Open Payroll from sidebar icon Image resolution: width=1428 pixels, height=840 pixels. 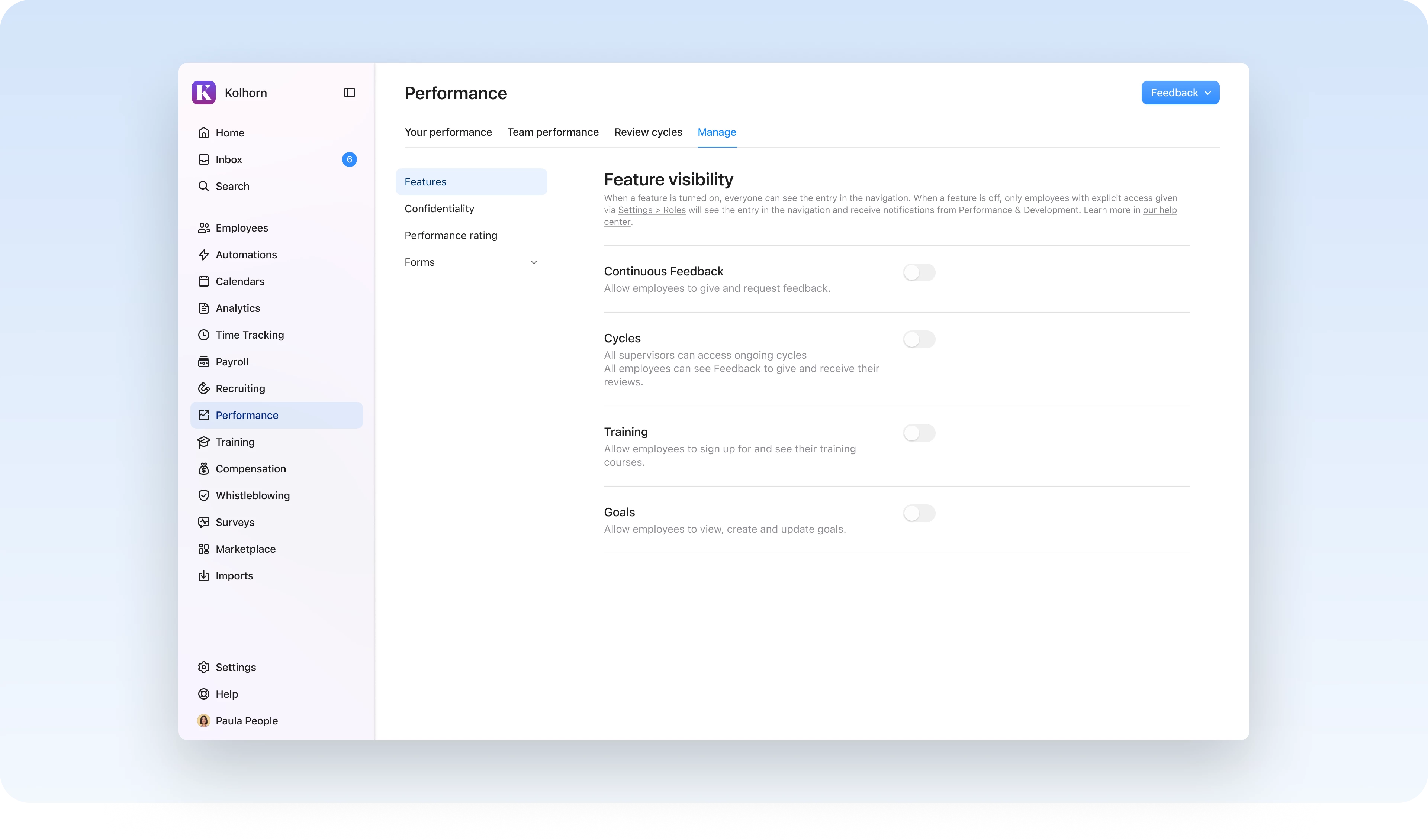click(x=203, y=362)
